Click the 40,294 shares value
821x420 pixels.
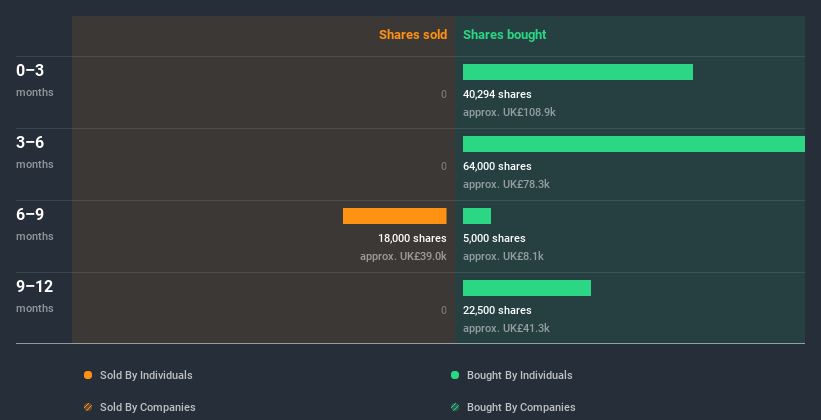point(497,94)
